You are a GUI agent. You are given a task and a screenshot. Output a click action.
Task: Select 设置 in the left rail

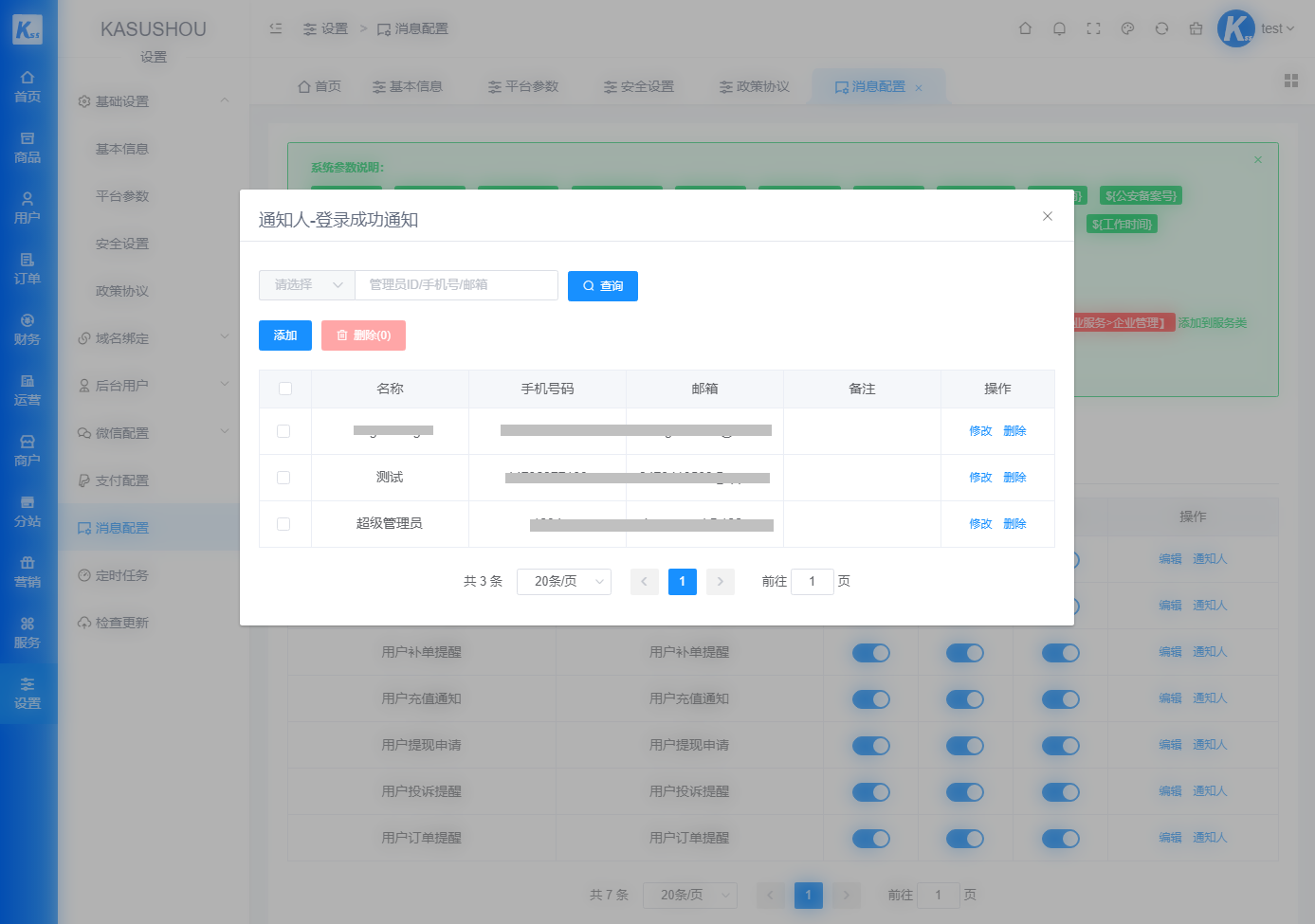(x=27, y=694)
